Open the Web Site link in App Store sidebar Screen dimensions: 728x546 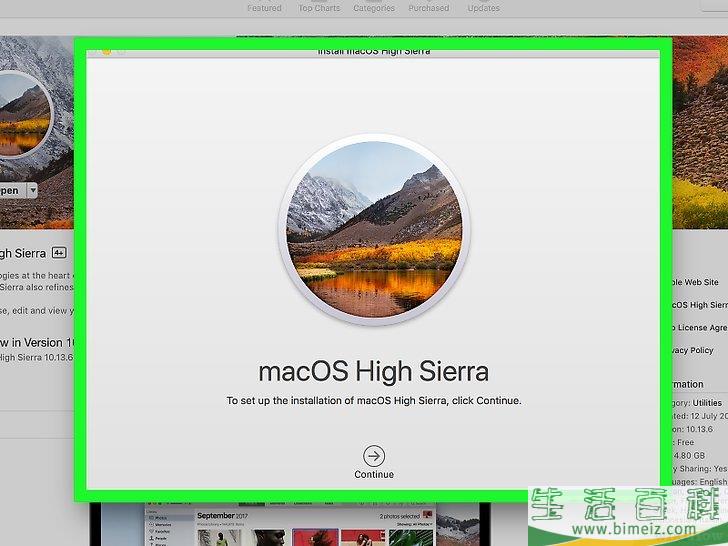(696, 282)
